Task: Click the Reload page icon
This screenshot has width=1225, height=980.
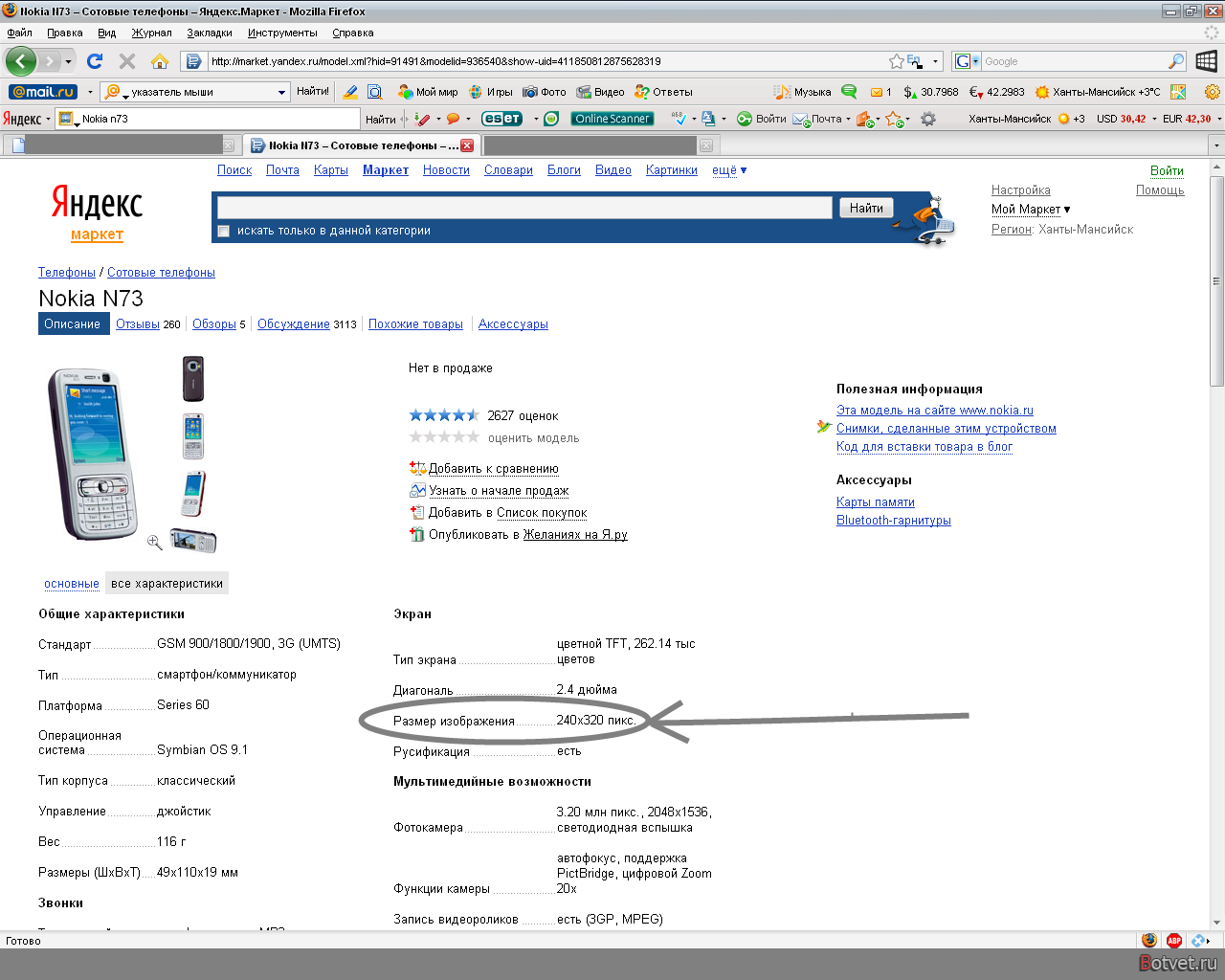Action: 95,61
